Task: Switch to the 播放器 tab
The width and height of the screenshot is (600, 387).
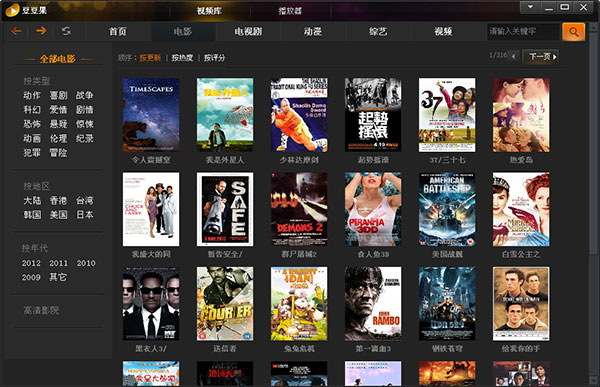Action: coord(290,11)
